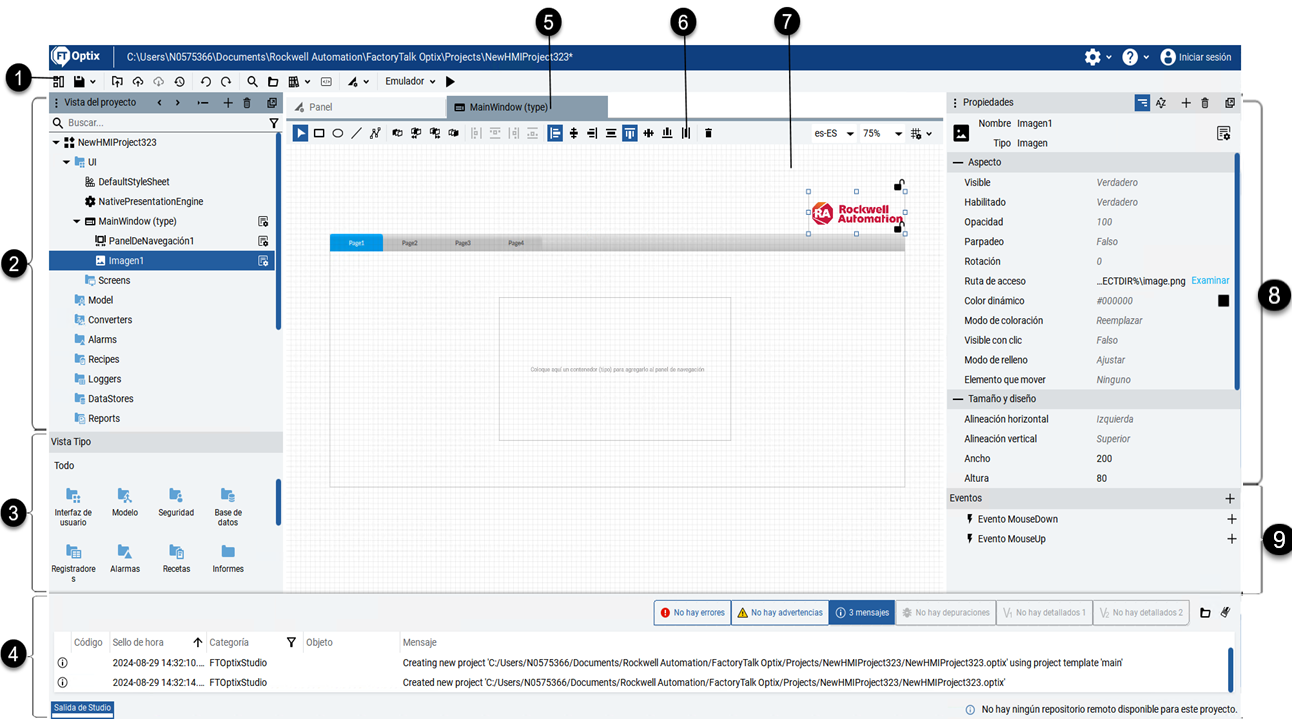Viewport: 1292px width, 719px height.
Task: Toggle the No hay detallados 1 filter
Action: [1044, 613]
